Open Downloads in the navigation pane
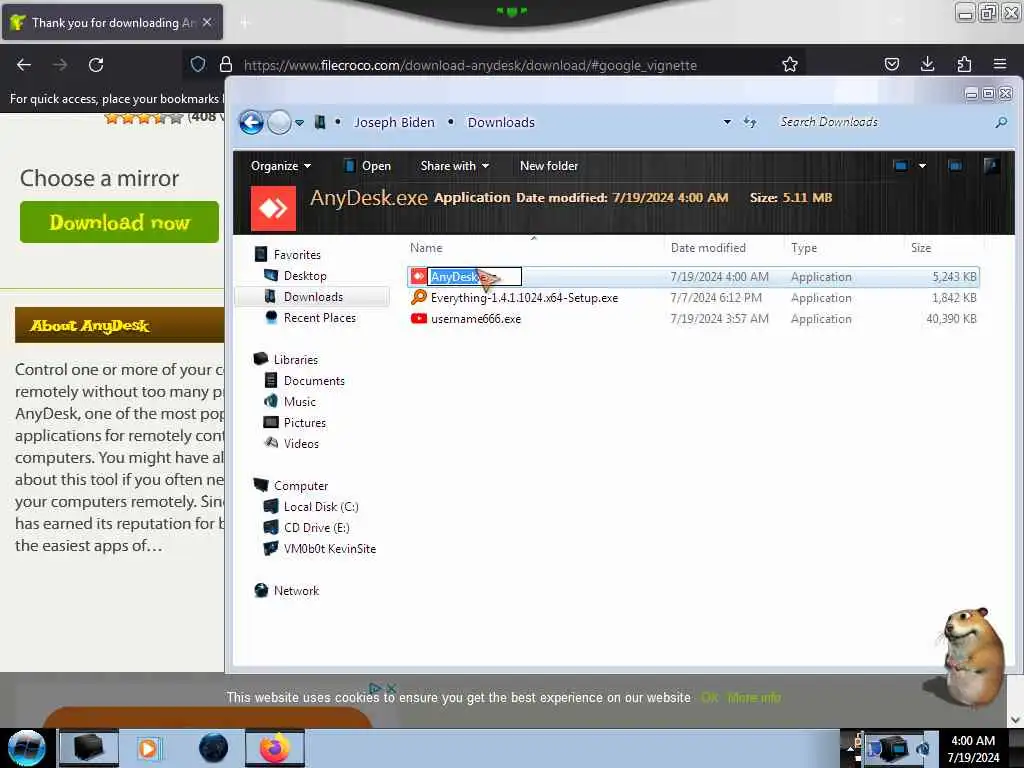Viewport: 1024px width, 768px height. pos(313,296)
